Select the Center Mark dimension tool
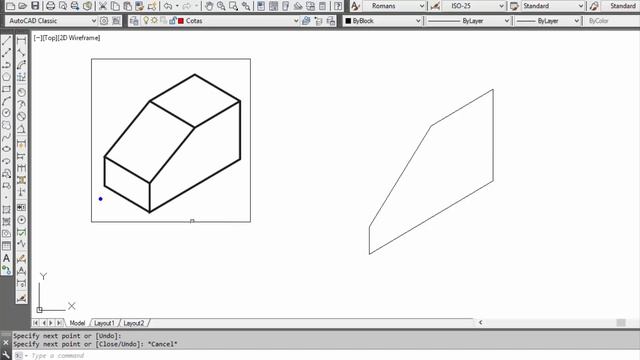Image resolution: width=640 pixels, height=360 pixels. pos(21,220)
